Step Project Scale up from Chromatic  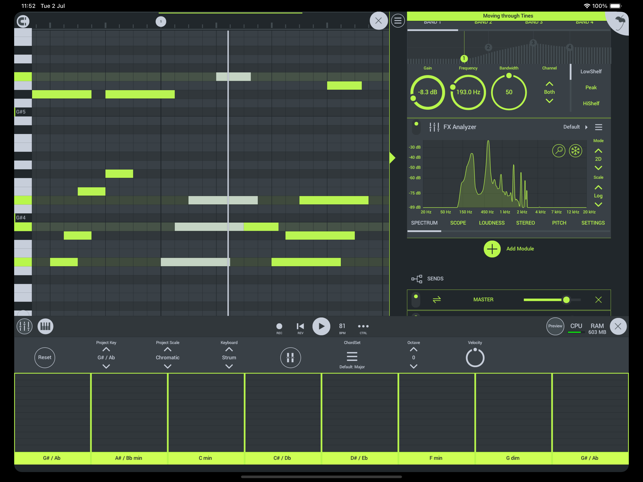167,350
